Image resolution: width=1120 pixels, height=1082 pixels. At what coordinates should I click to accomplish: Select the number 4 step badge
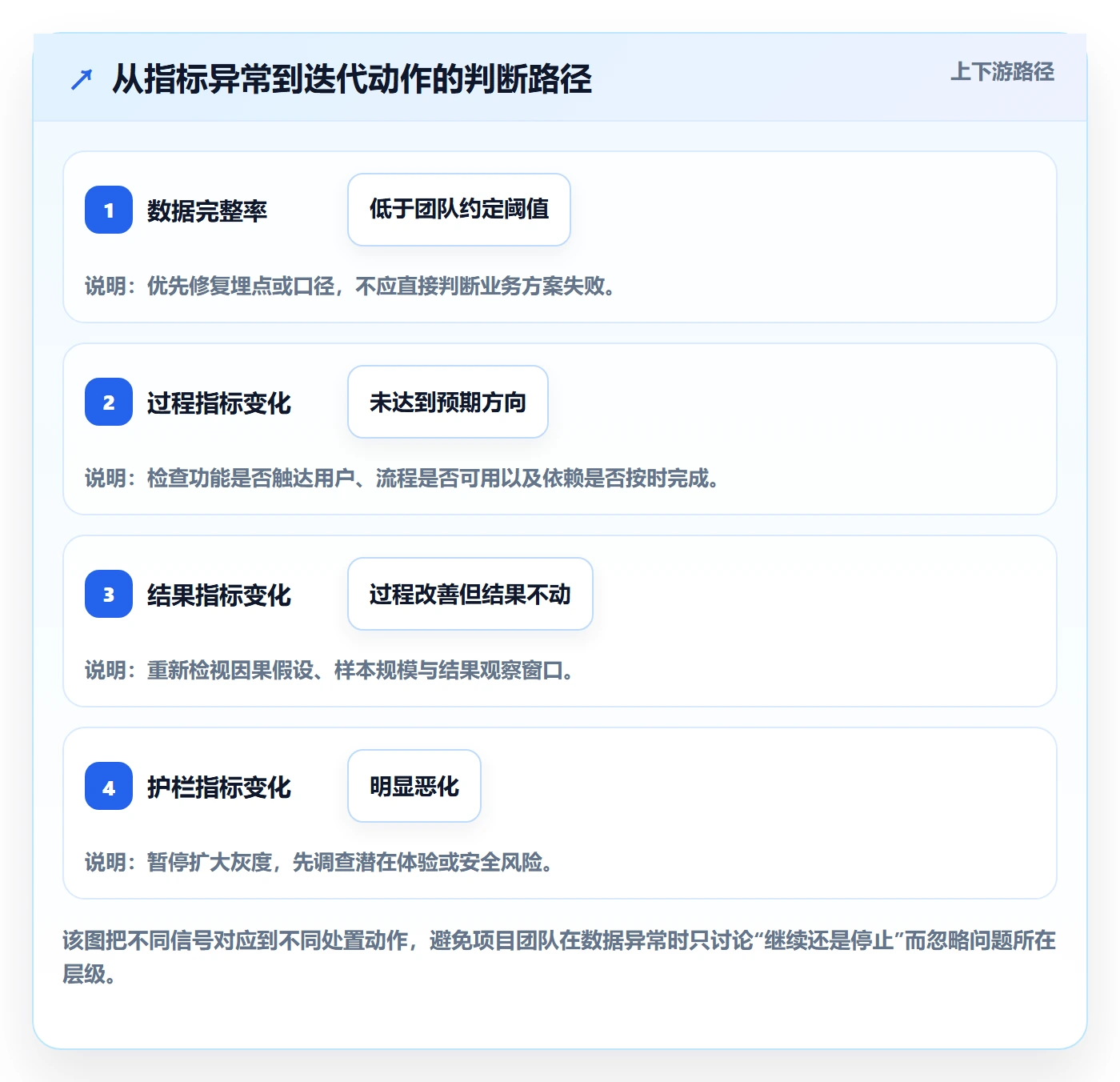pyautogui.click(x=109, y=786)
